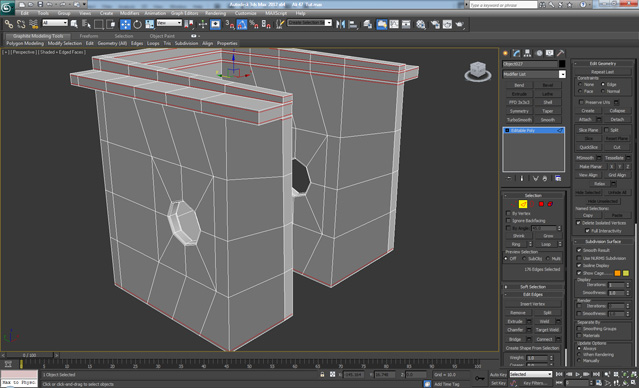Viewport: 639px width, 388px height.
Task: Click the Render Setup icon
Action: point(435,24)
